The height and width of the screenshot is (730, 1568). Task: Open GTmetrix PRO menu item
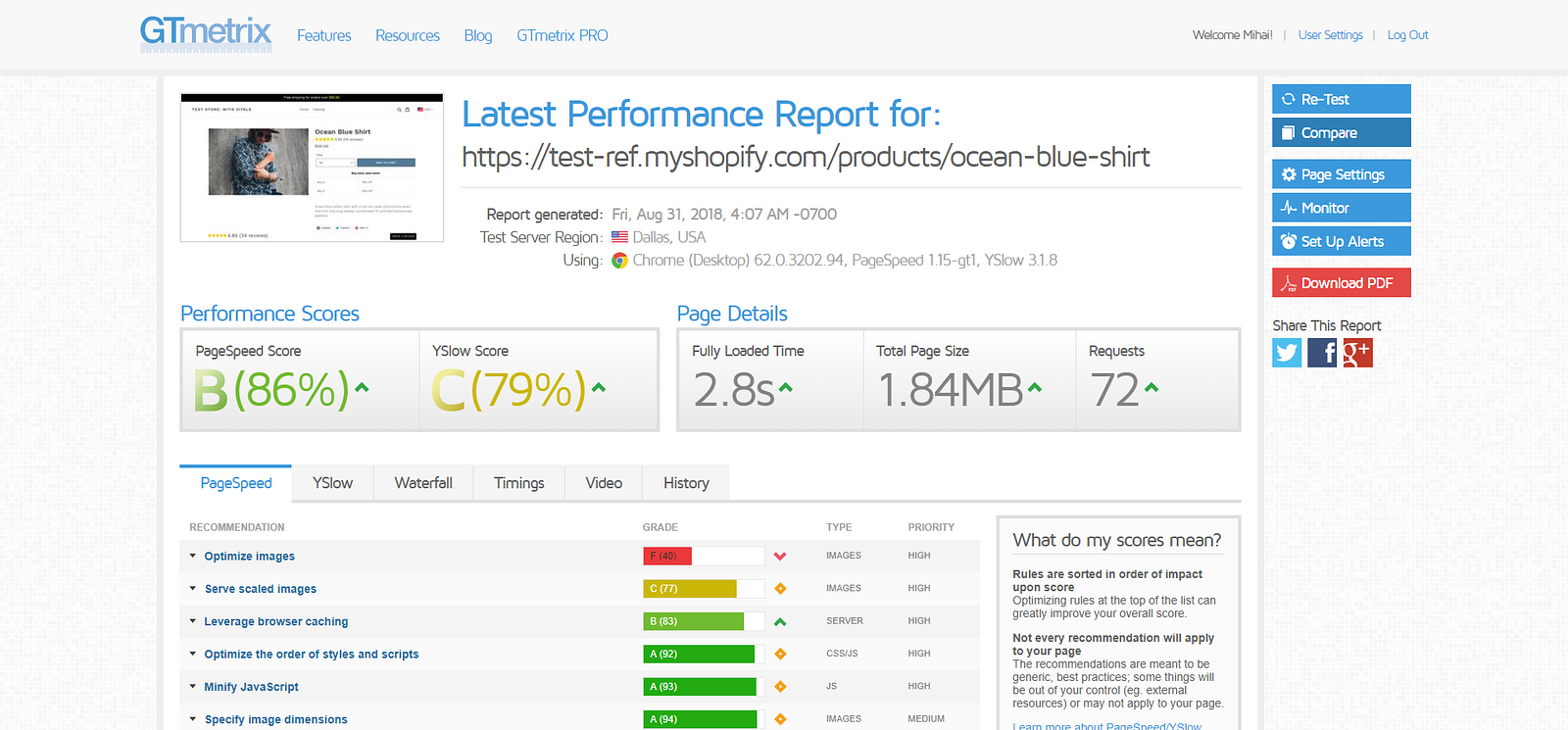pyautogui.click(x=562, y=35)
